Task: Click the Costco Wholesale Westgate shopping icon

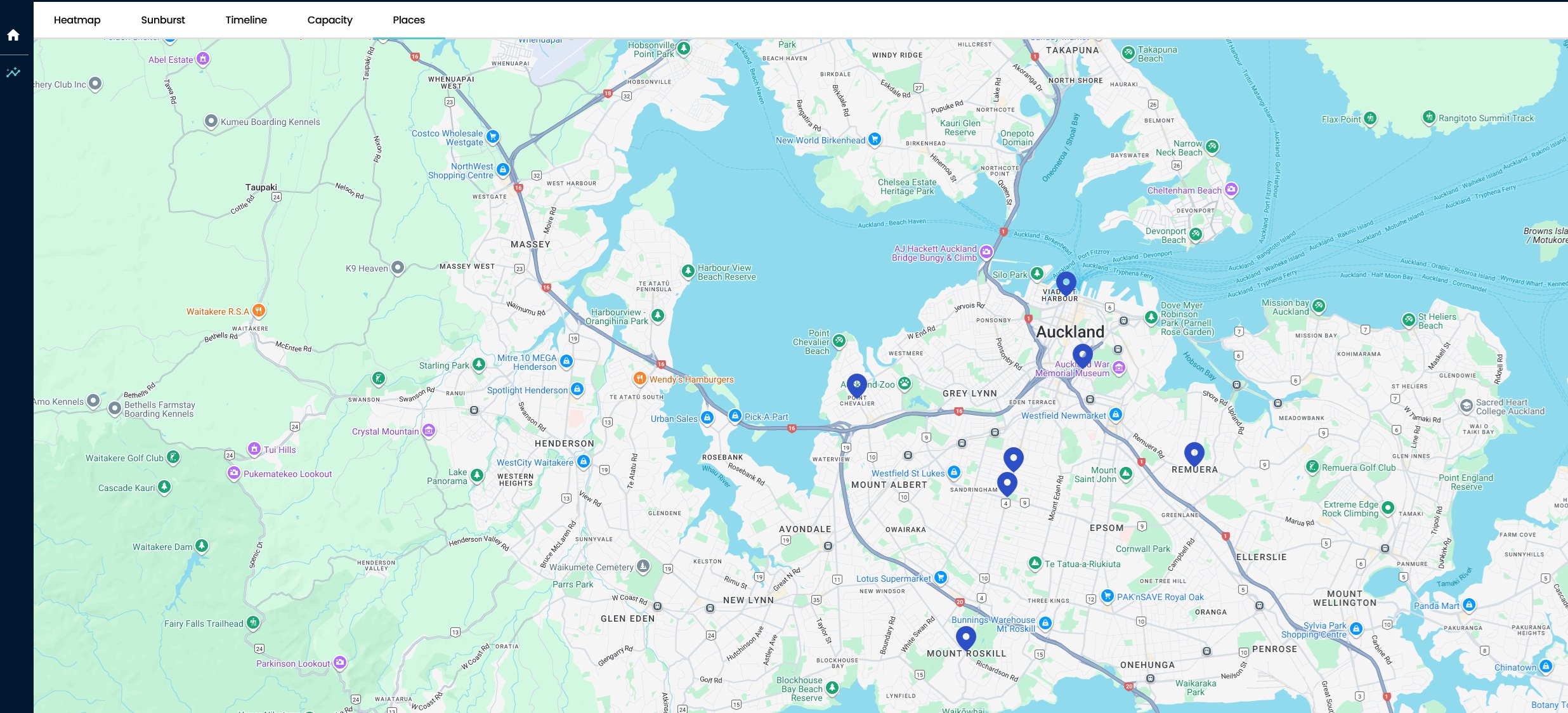Action: coord(493,136)
